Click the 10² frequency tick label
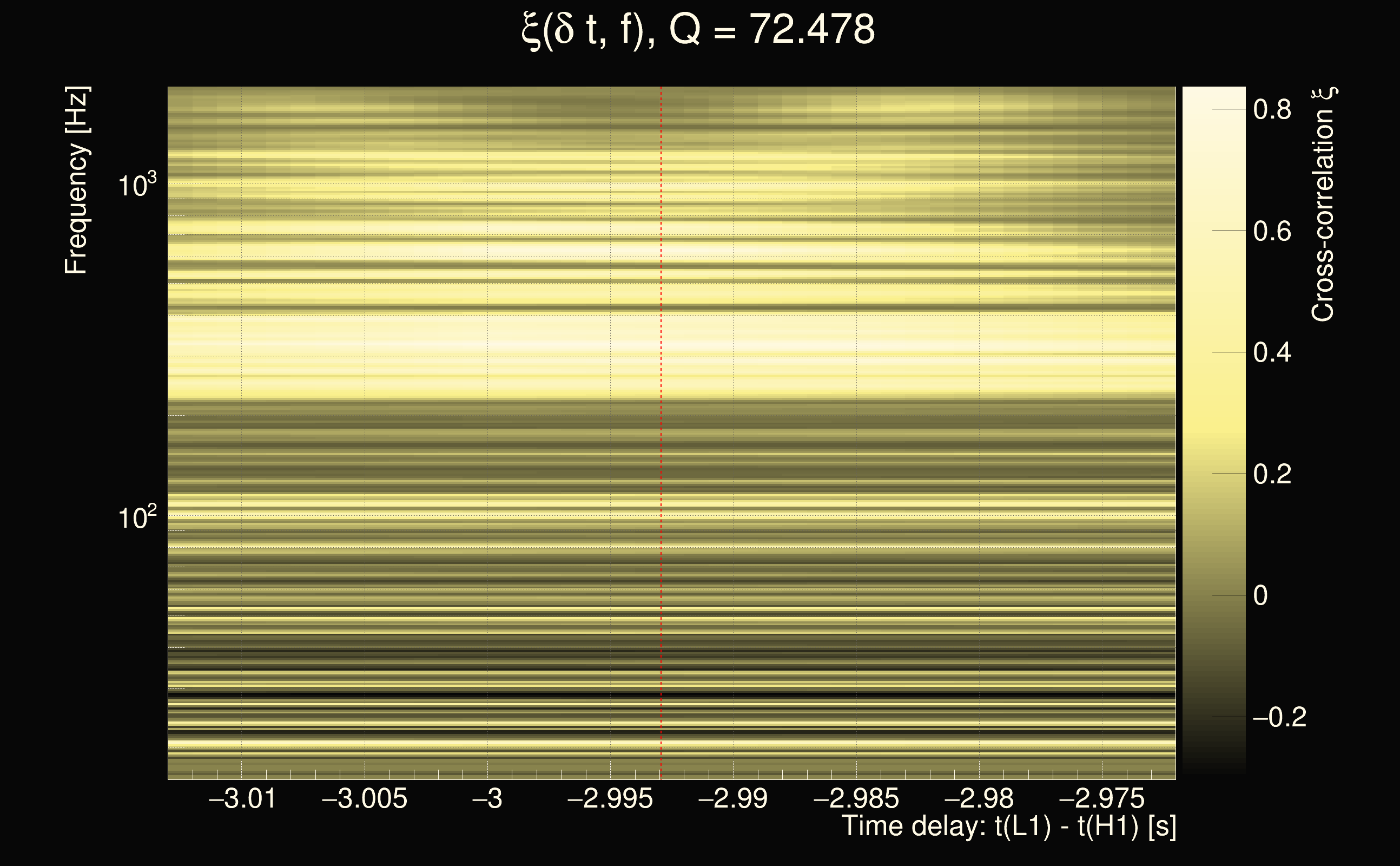Screen dimensions: 1400x866 click(137, 518)
